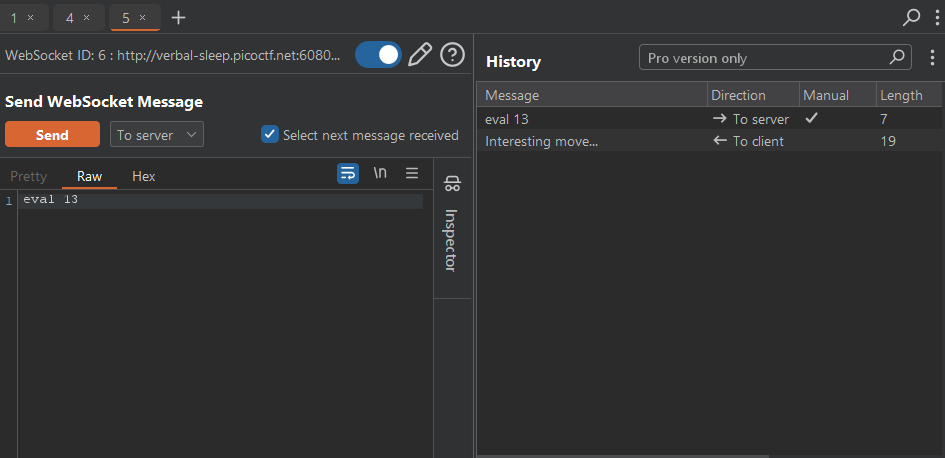Open the message editor hamburger menu
The image size is (945, 458).
(412, 174)
